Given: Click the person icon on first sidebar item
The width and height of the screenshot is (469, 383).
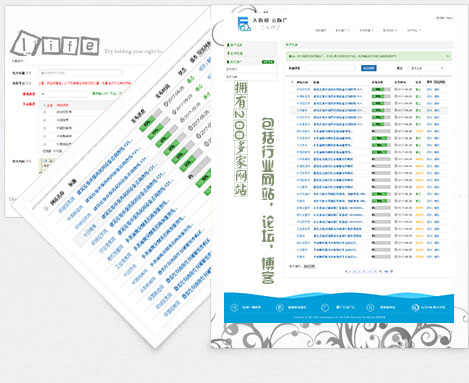Looking at the screenshot, I should (x=228, y=45).
